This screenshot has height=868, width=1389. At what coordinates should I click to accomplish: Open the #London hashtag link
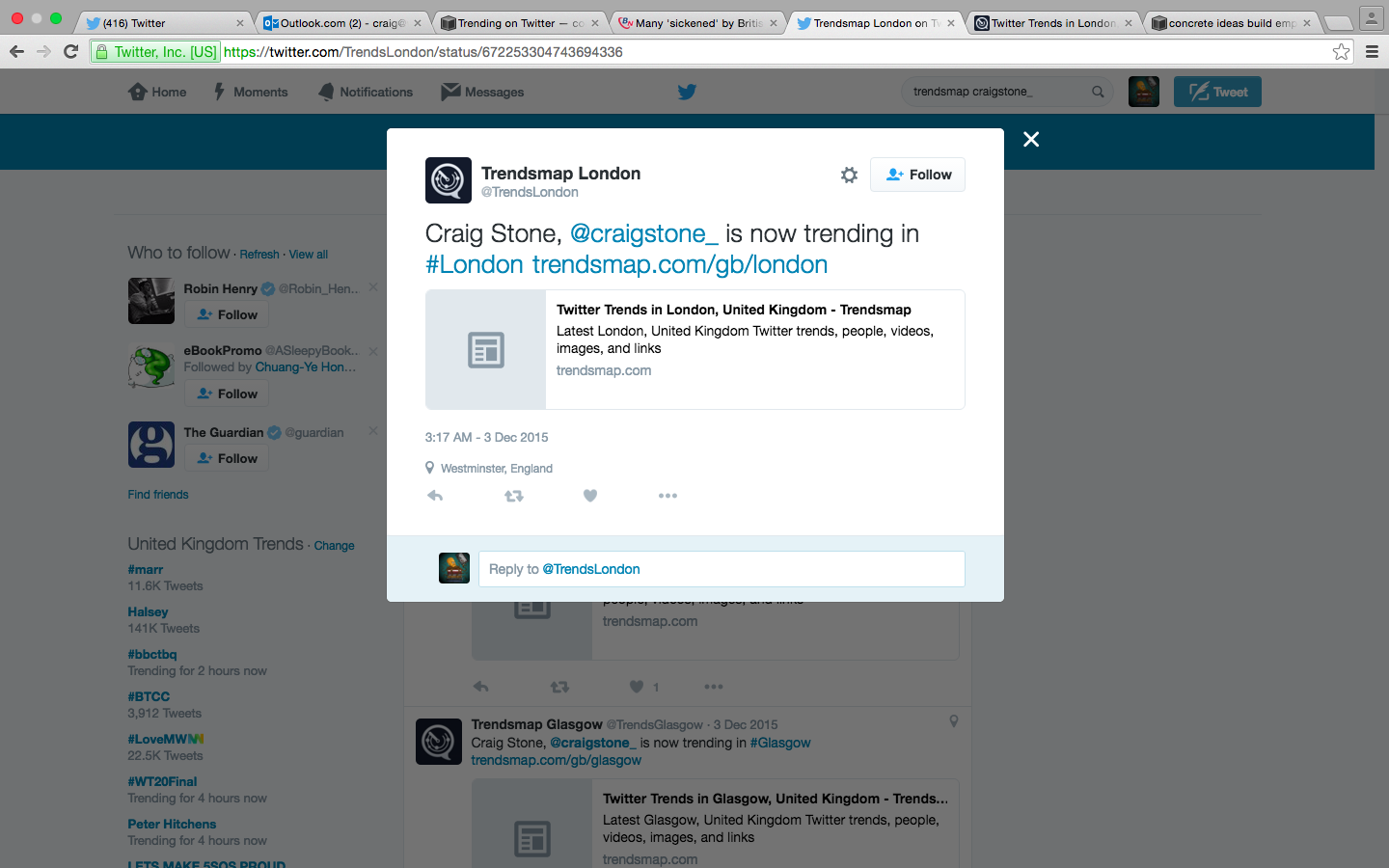(x=475, y=264)
